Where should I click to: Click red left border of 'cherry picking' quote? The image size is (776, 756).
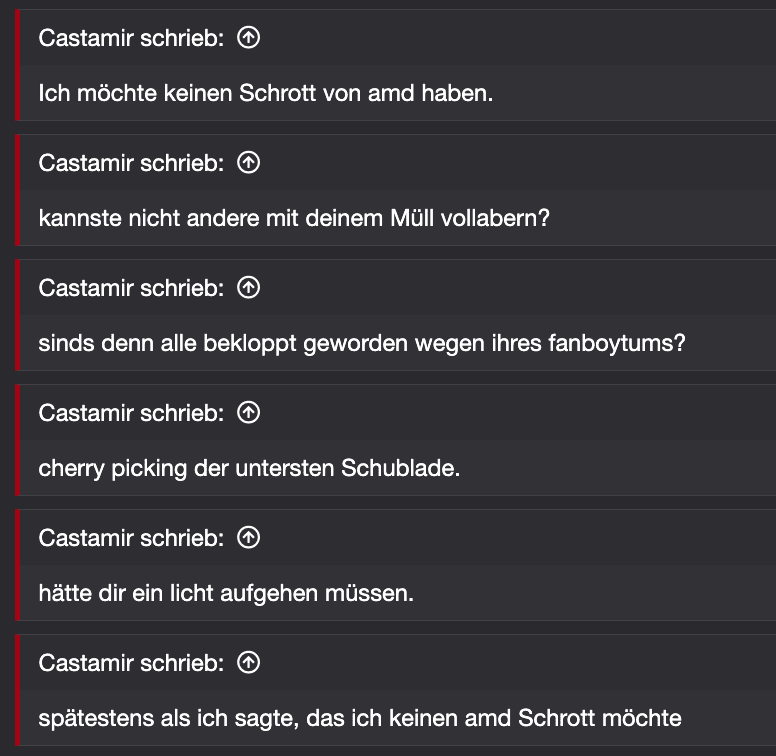click(18, 440)
